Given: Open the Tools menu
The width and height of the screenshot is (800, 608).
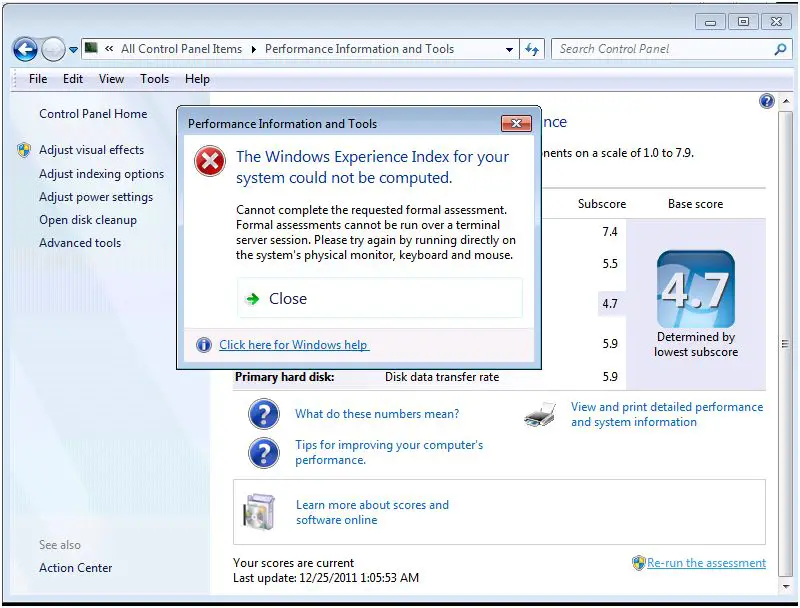Looking at the screenshot, I should (154, 79).
